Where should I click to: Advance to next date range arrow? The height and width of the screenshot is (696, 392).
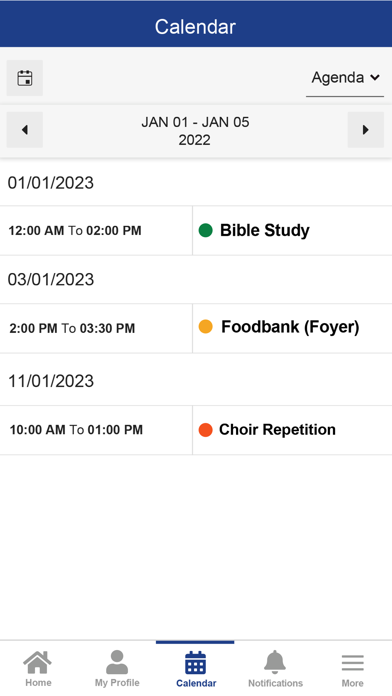pyautogui.click(x=365, y=130)
